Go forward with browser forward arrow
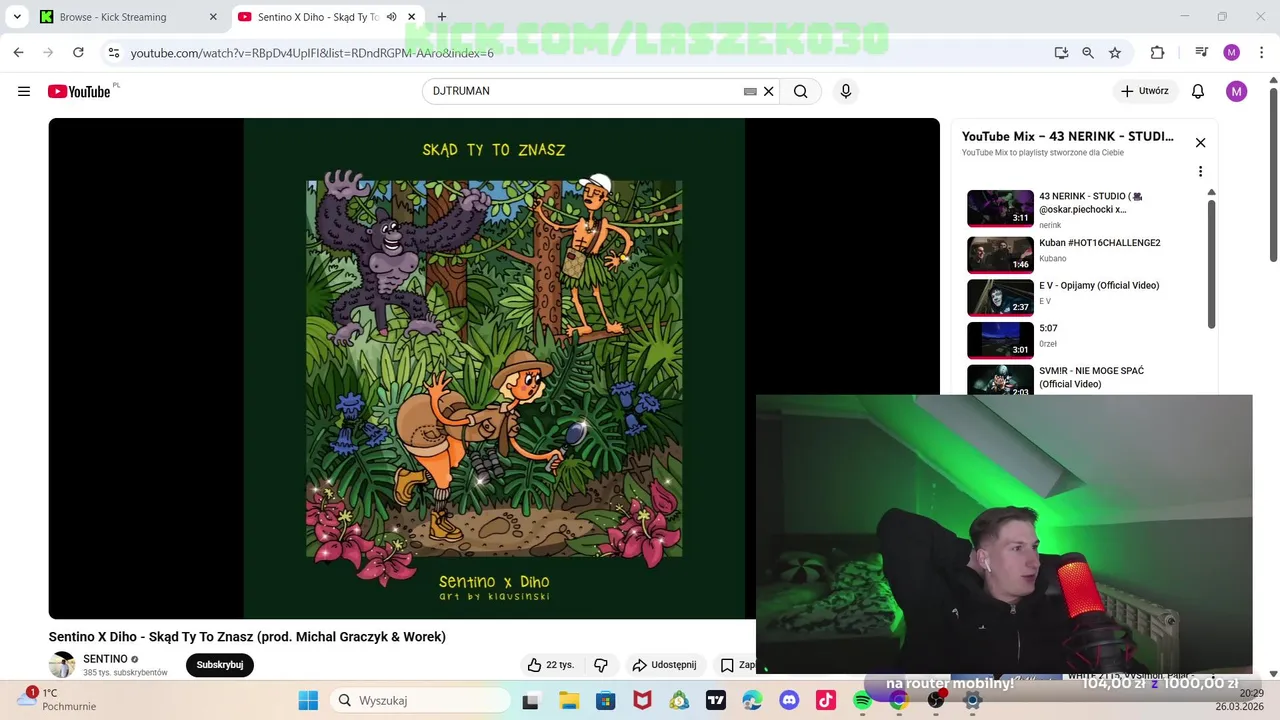The width and height of the screenshot is (1280, 720). click(48, 53)
